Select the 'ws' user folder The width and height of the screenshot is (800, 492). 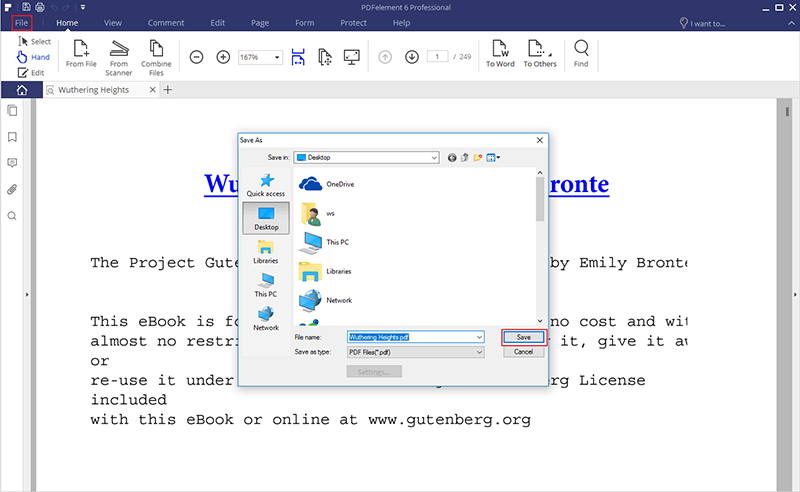[317, 213]
